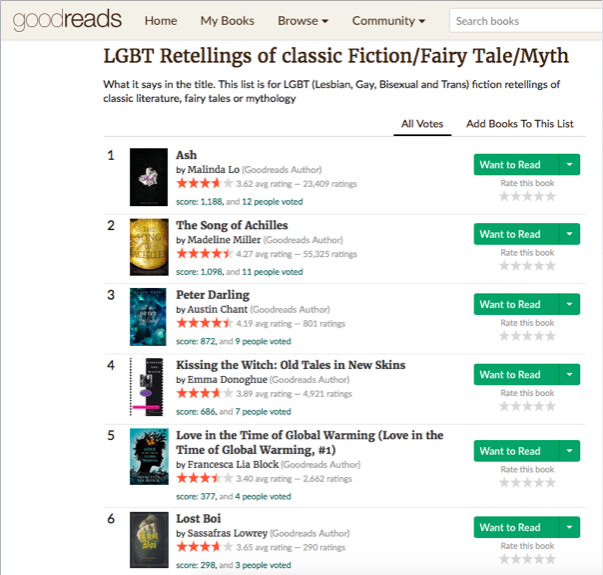
Task: Open the Lost Boi cover thumbnail
Action: [148, 540]
